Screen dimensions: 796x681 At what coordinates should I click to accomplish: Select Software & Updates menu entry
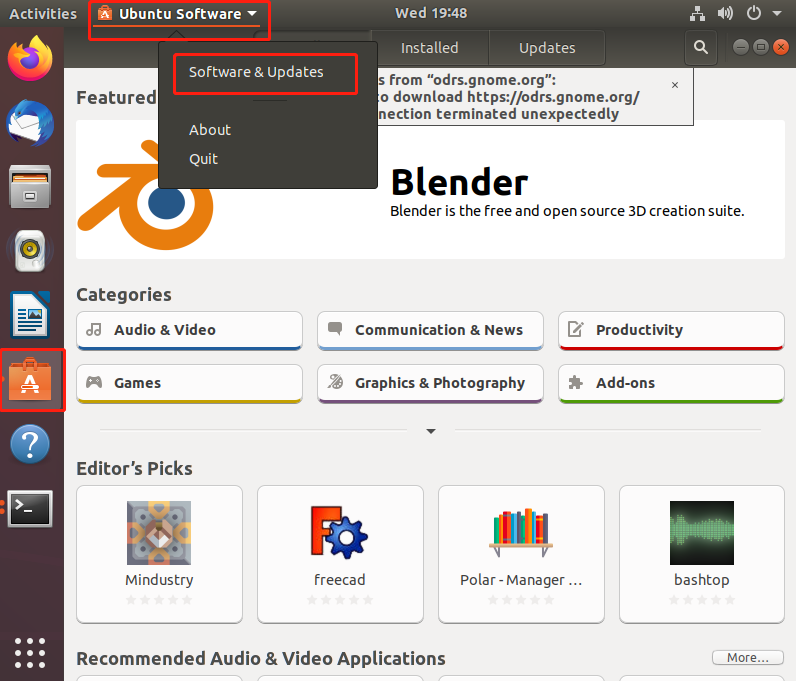click(256, 72)
